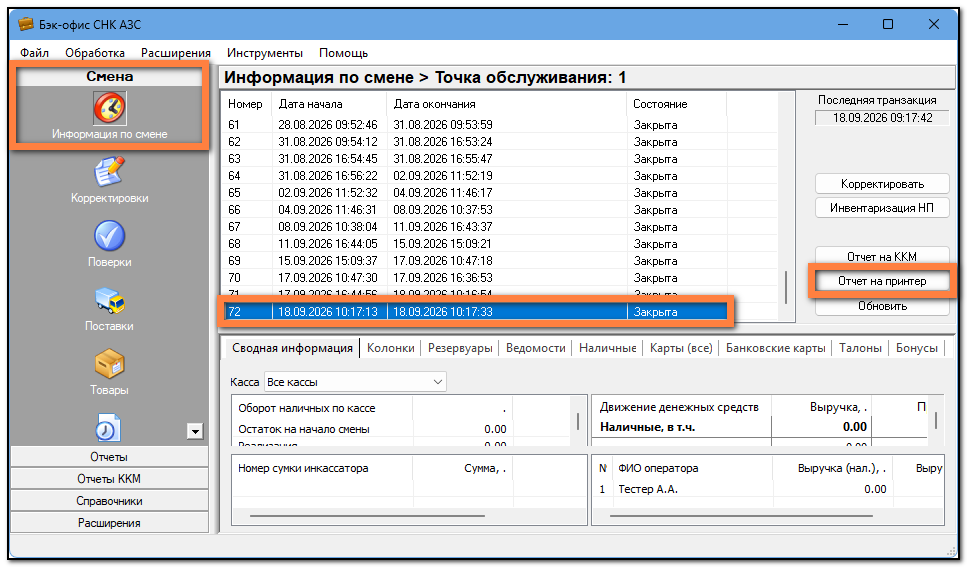Click the Номер сумки инкассатора header
967x567 pixels.
click(x=303, y=468)
